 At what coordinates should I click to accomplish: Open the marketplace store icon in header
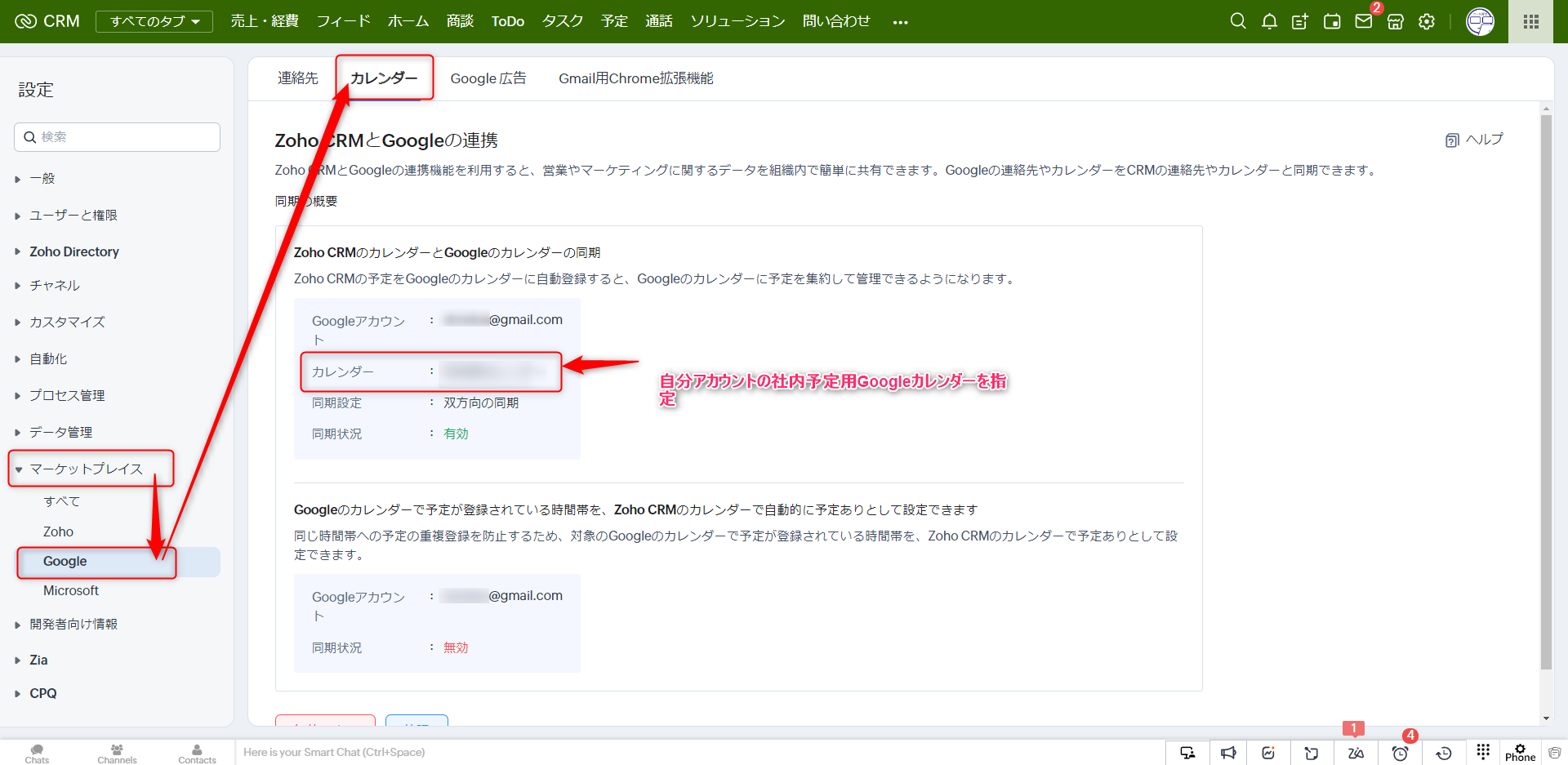1396,22
